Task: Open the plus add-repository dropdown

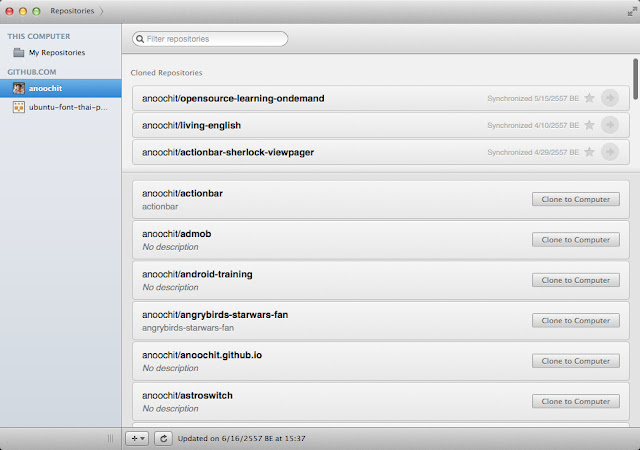Action: point(137,439)
